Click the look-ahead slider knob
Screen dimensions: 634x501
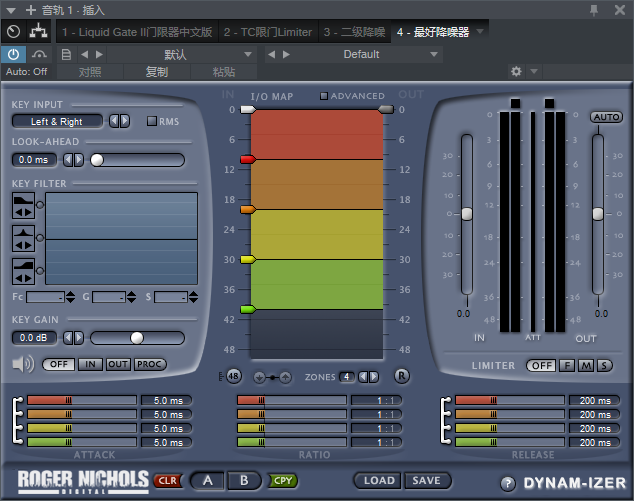click(x=97, y=160)
